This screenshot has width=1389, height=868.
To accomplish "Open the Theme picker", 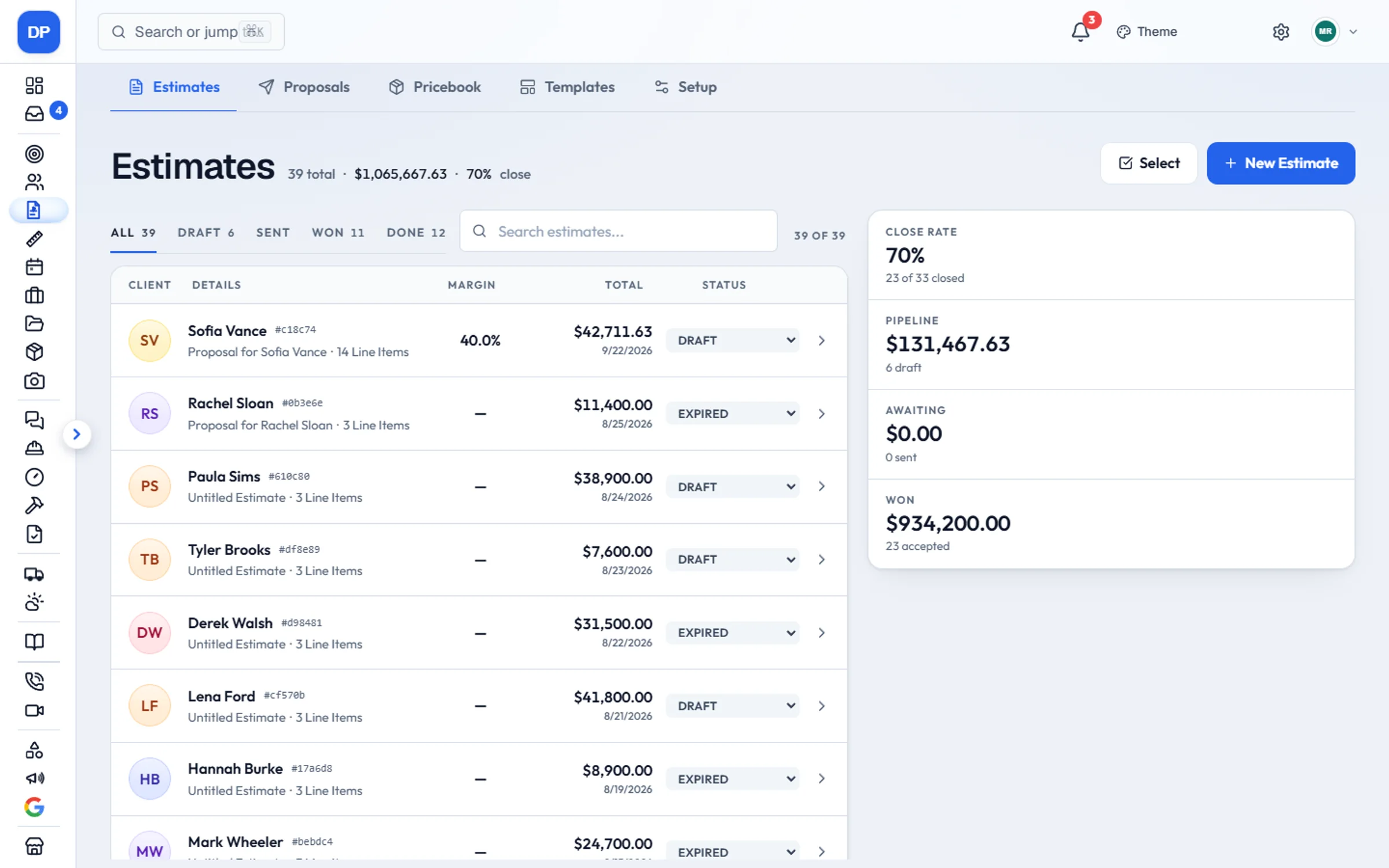I will [x=1147, y=32].
